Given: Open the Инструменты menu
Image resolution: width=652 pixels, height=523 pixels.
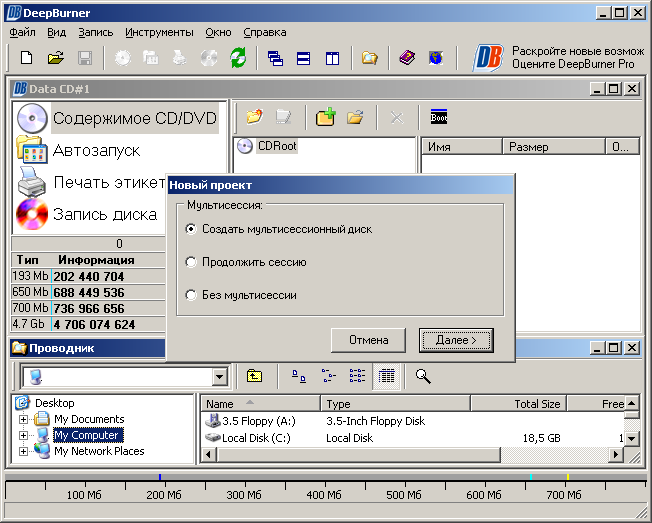Looking at the screenshot, I should click(160, 32).
